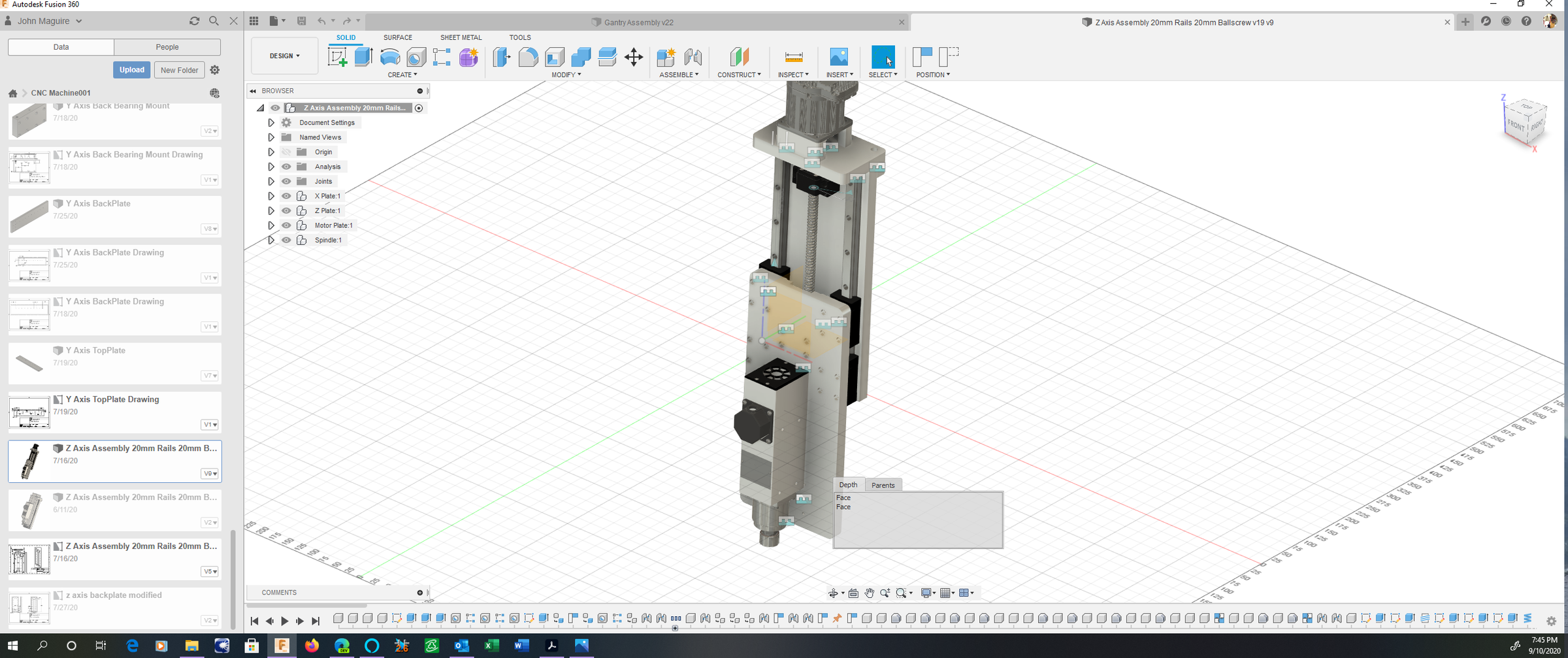
Task: Hide the Spindle:1 component
Action: (x=286, y=240)
